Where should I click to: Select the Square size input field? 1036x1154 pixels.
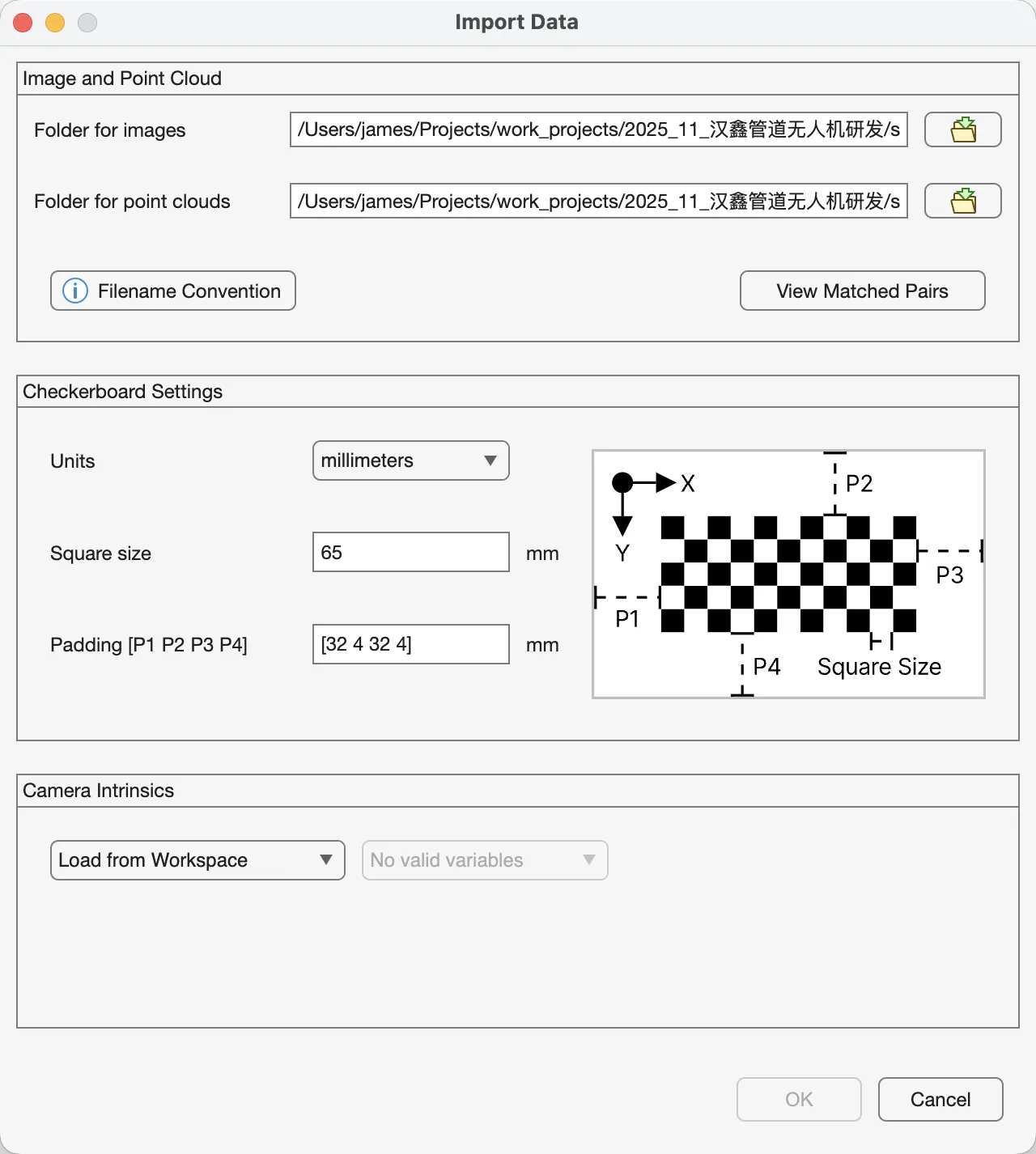point(410,552)
